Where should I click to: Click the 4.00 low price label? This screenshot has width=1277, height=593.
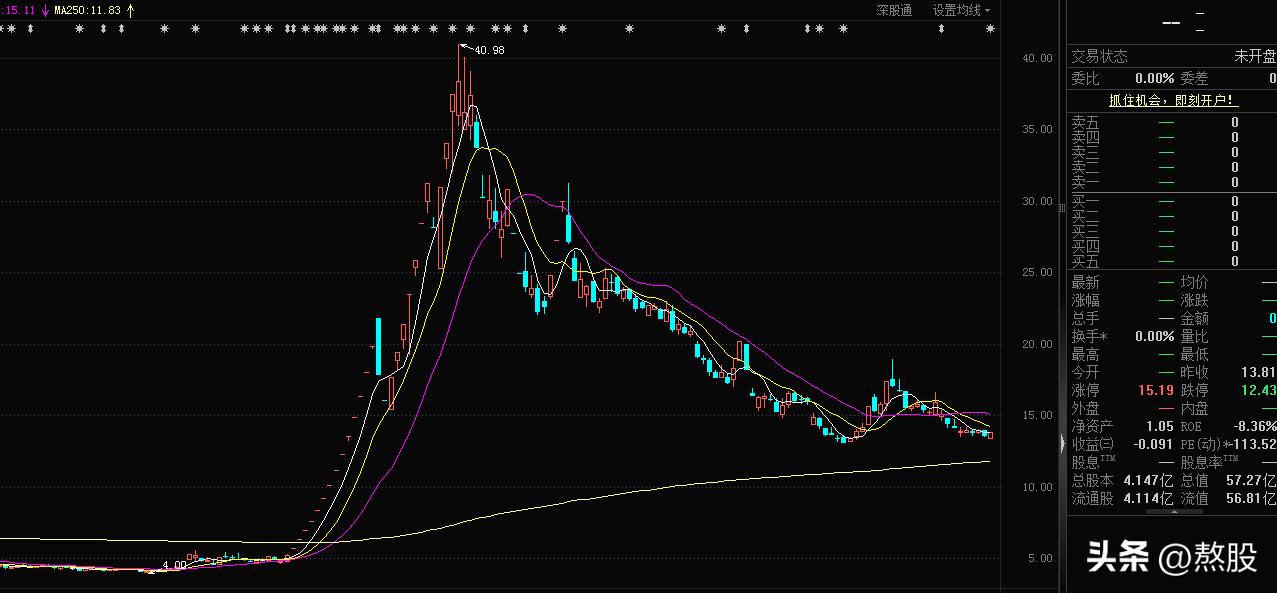tap(174, 565)
